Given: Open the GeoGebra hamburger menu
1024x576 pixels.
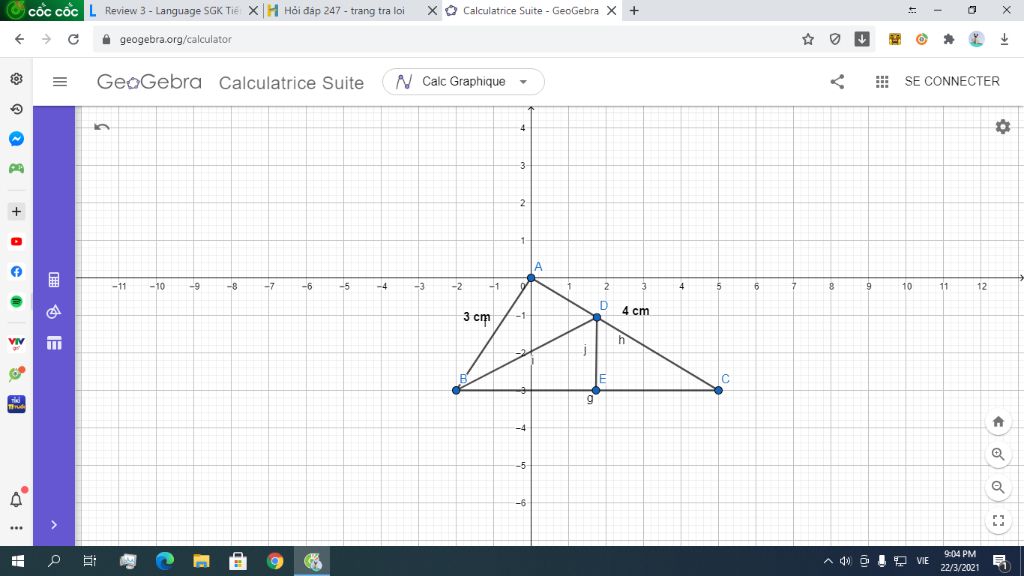Looking at the screenshot, I should [59, 82].
